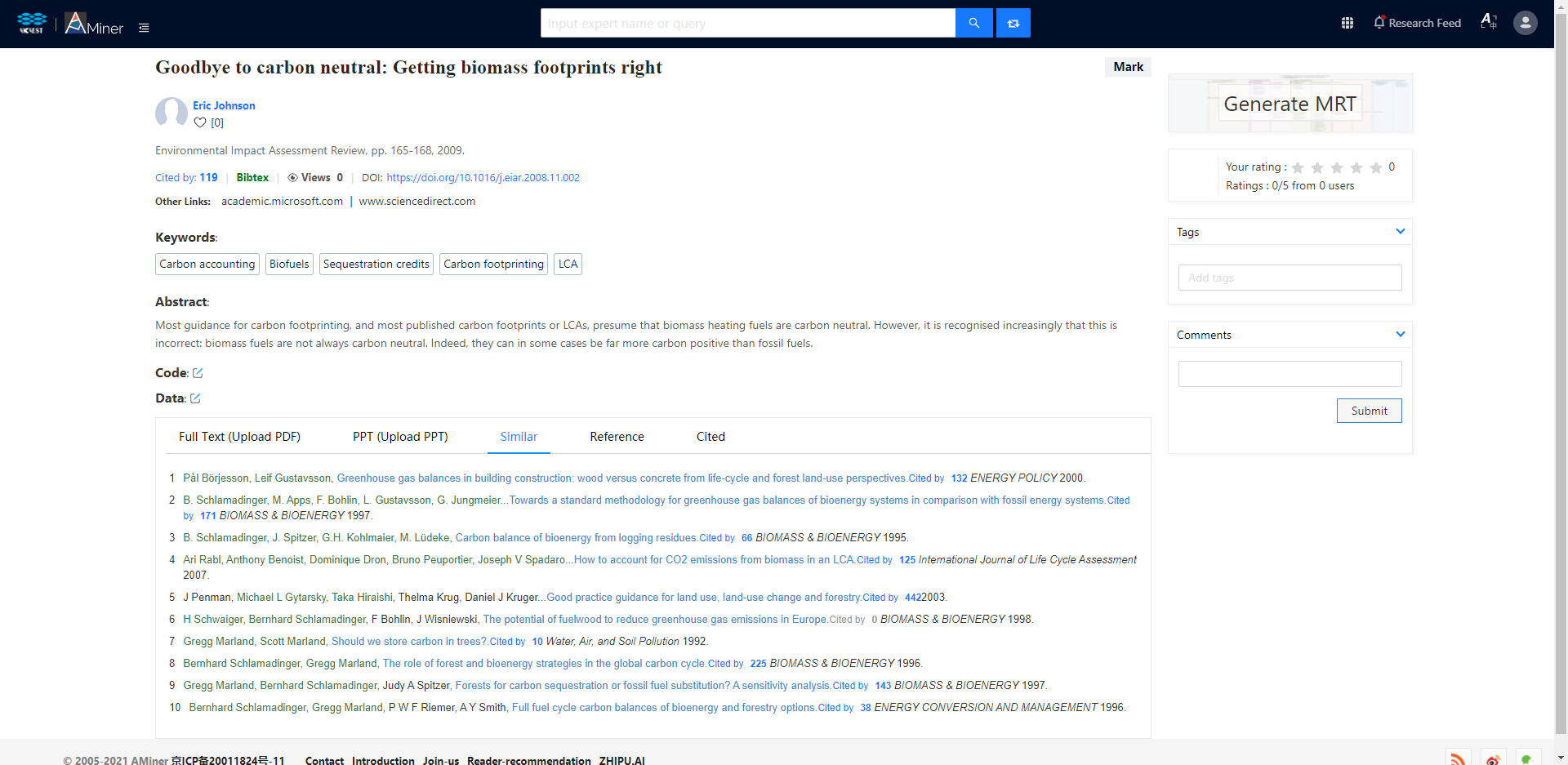Viewport: 1568px width, 765px height.
Task: Click the Views eye icon
Action: [x=292, y=177]
